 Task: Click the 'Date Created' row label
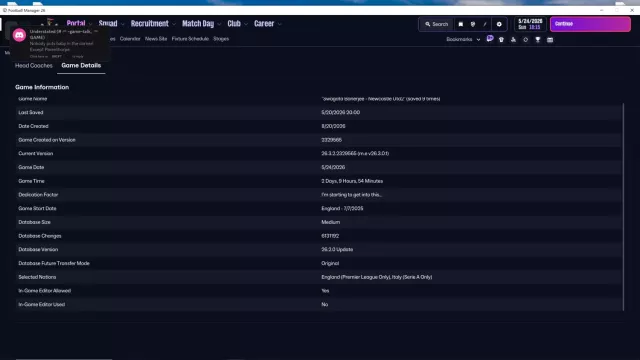(x=33, y=126)
